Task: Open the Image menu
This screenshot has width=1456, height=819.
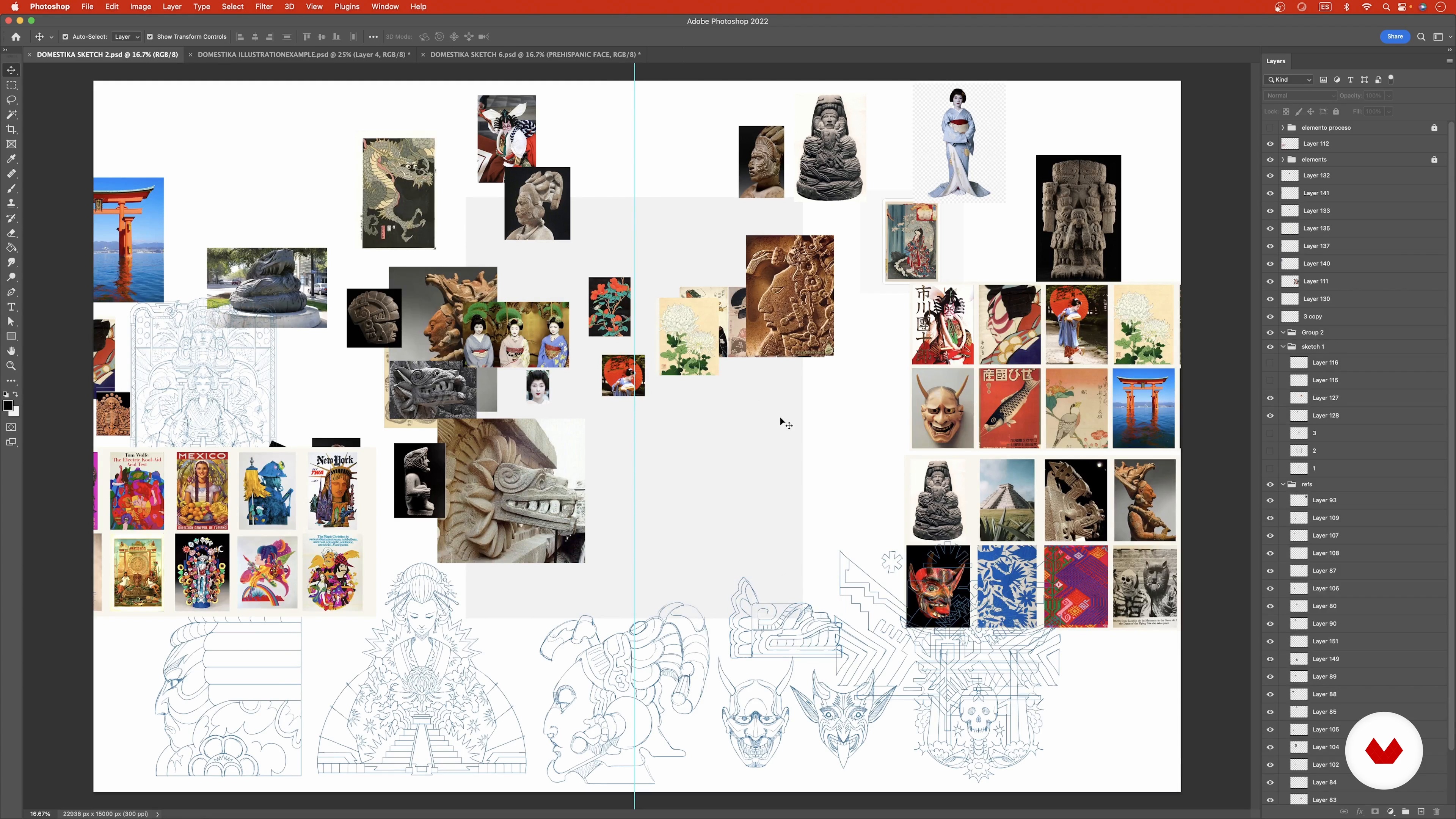Action: [140, 7]
